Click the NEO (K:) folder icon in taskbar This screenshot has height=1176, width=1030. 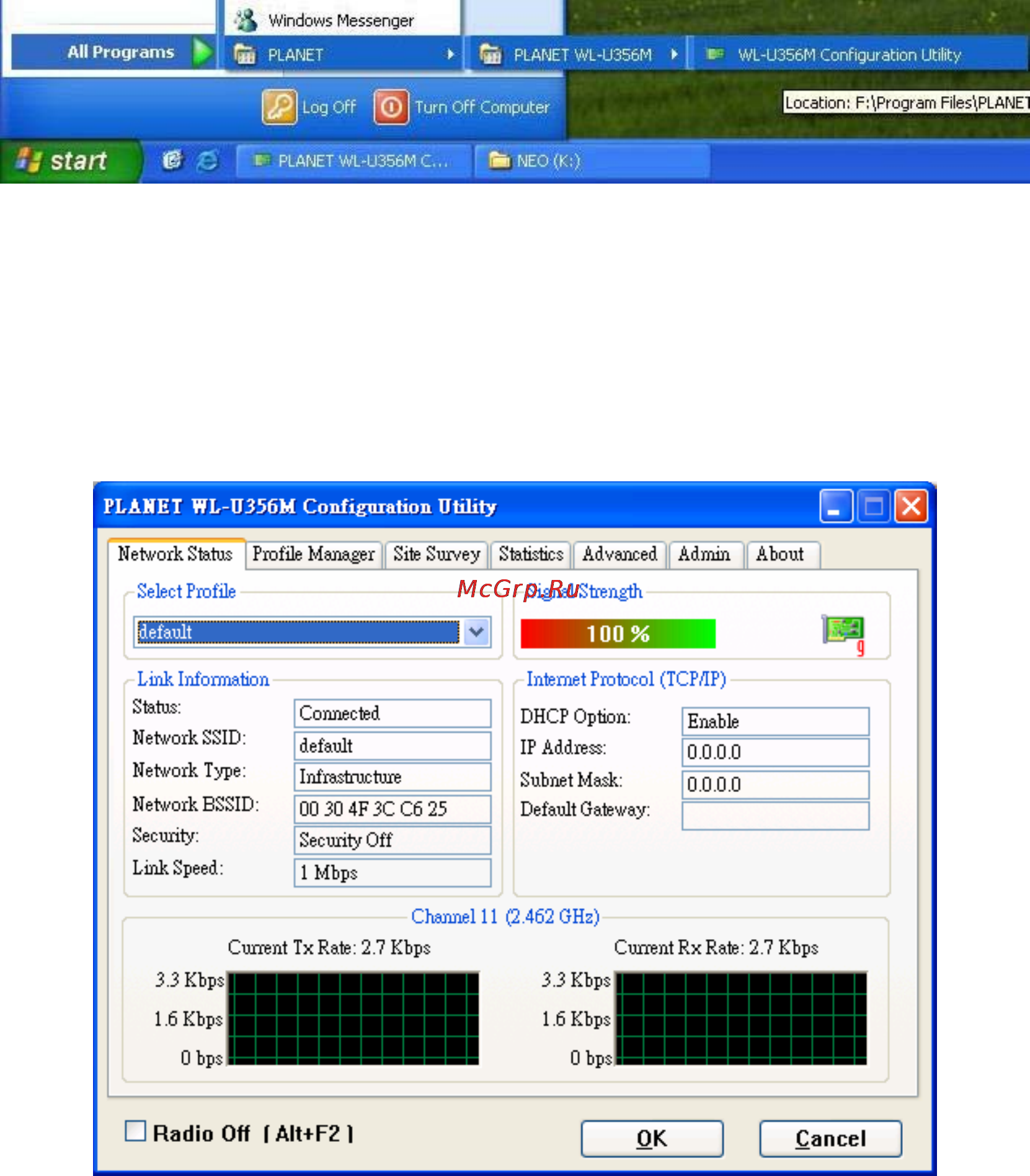click(499, 161)
